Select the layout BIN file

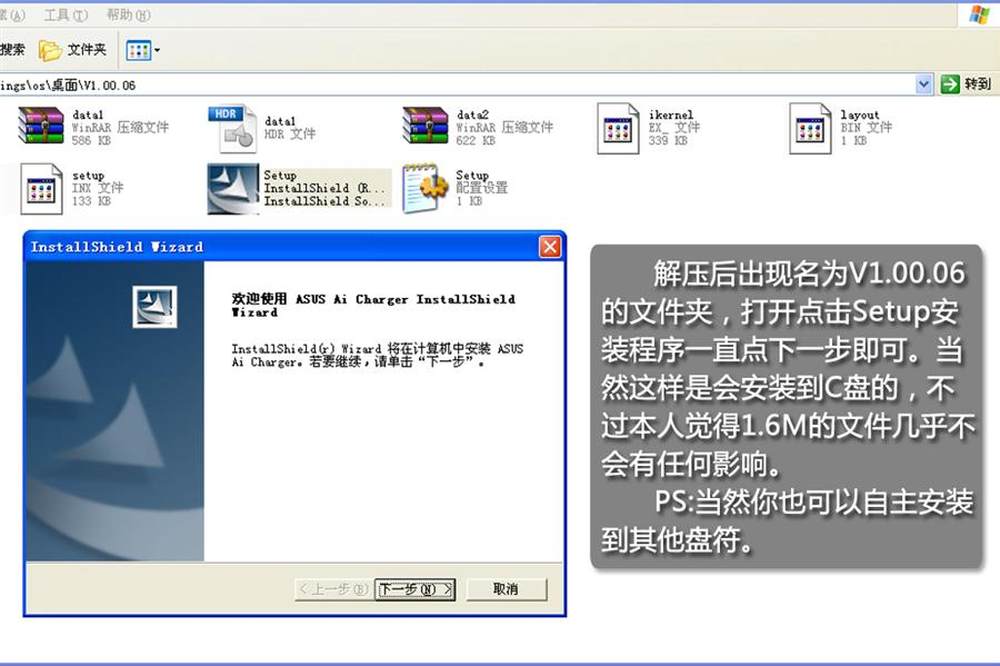click(x=841, y=128)
